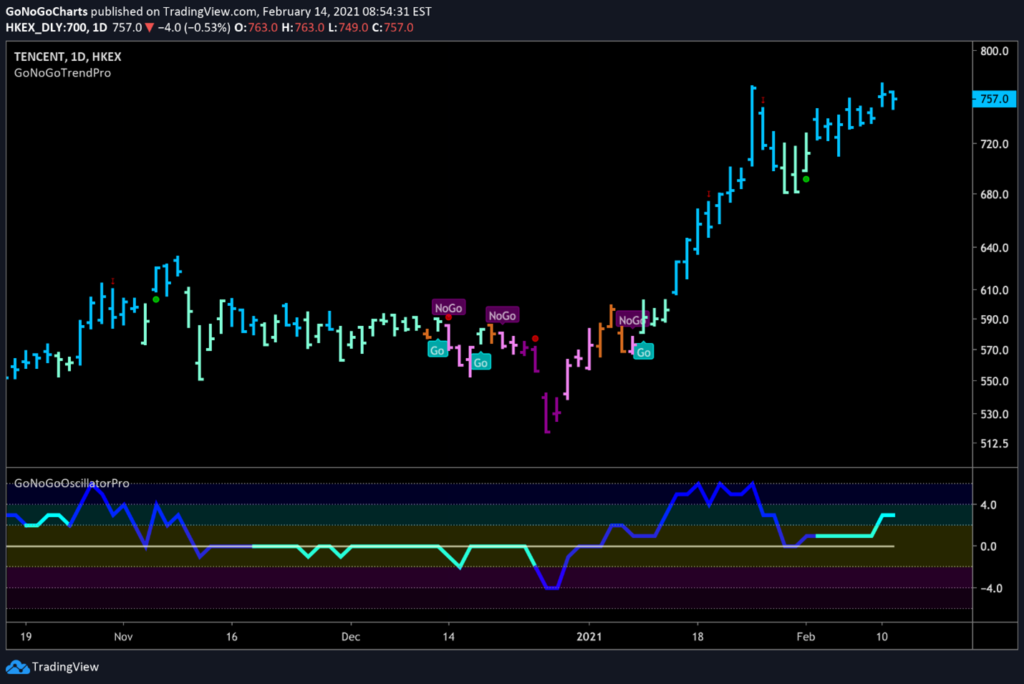
Task: Click the partially covered NoGo label in early January
Action: pyautogui.click(x=630, y=320)
